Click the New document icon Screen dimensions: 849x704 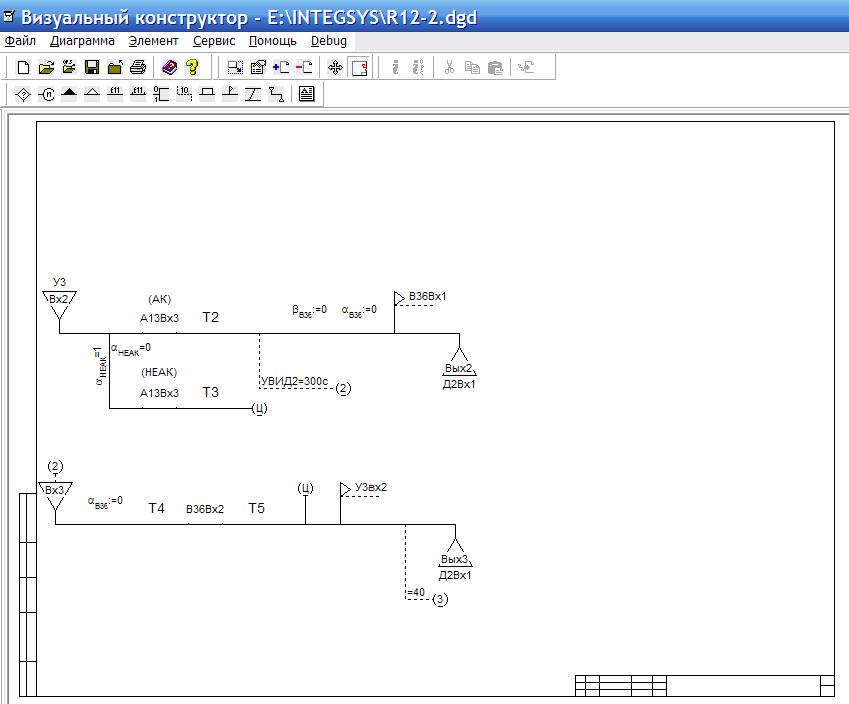tap(23, 68)
